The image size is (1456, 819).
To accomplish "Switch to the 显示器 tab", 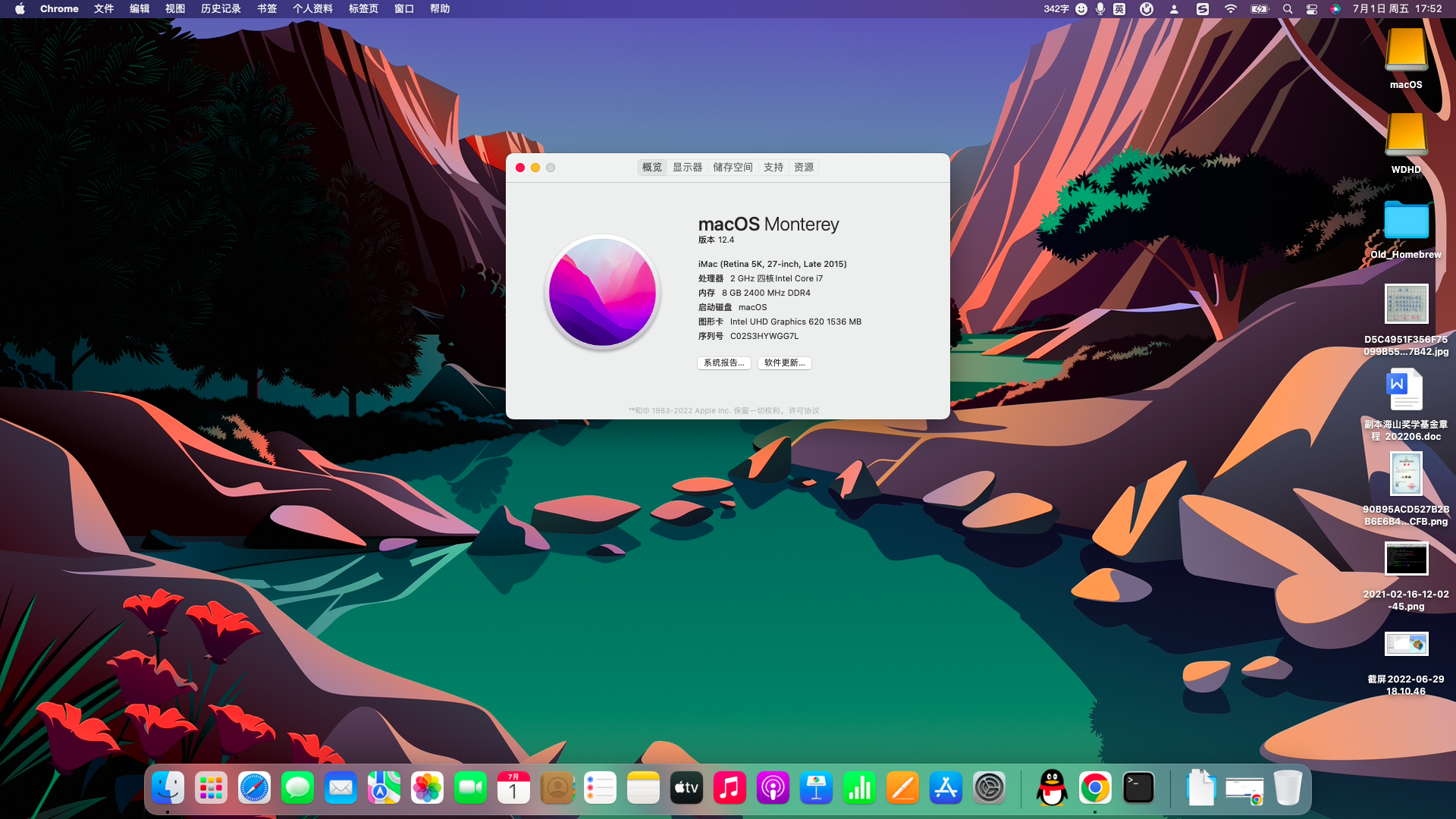I will point(688,168).
